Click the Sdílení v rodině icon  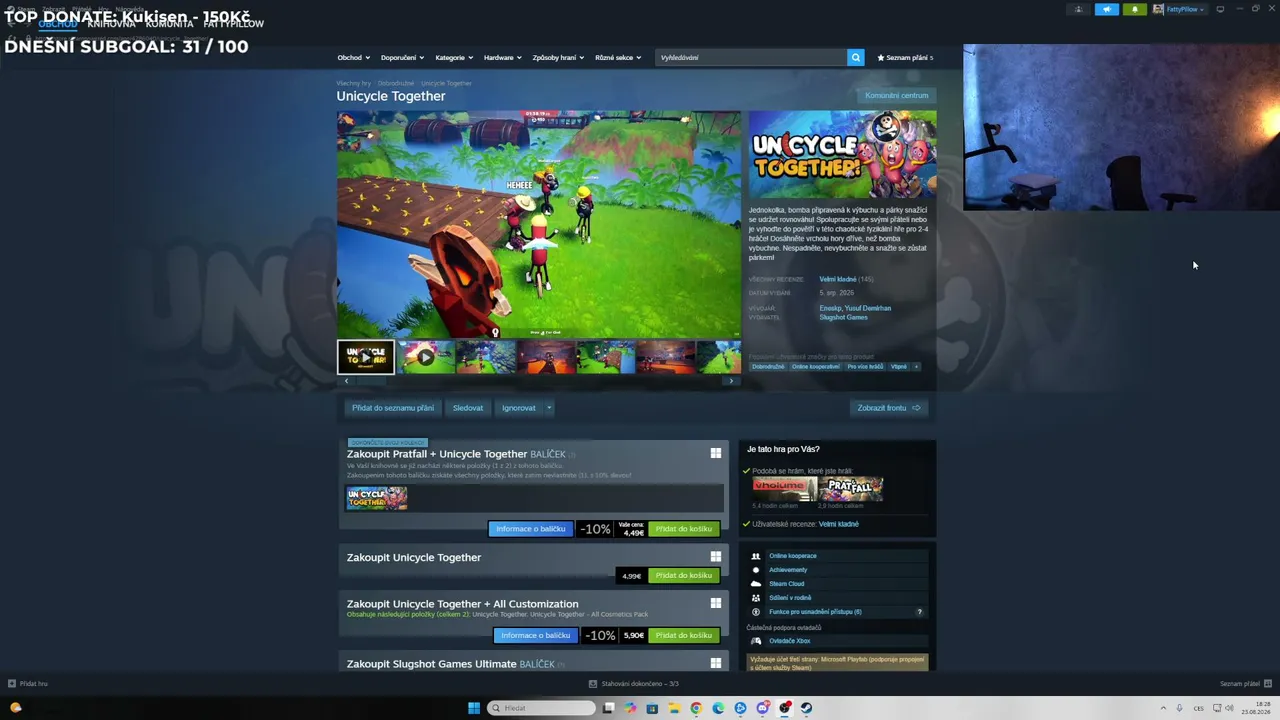tap(756, 598)
